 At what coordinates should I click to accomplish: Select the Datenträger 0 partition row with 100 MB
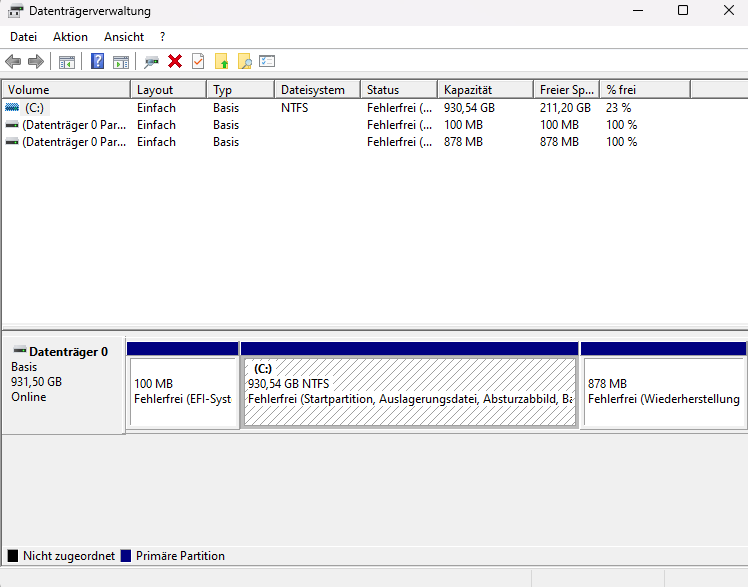click(345, 125)
